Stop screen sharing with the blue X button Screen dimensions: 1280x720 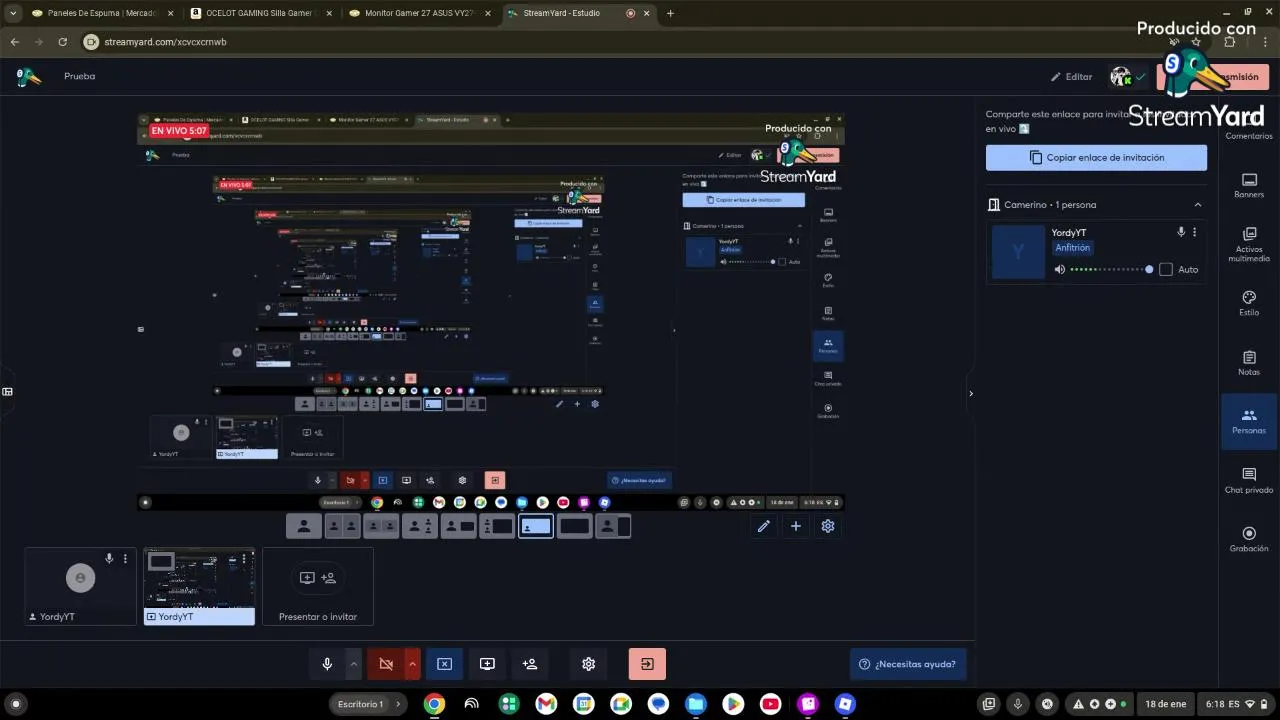pos(445,664)
